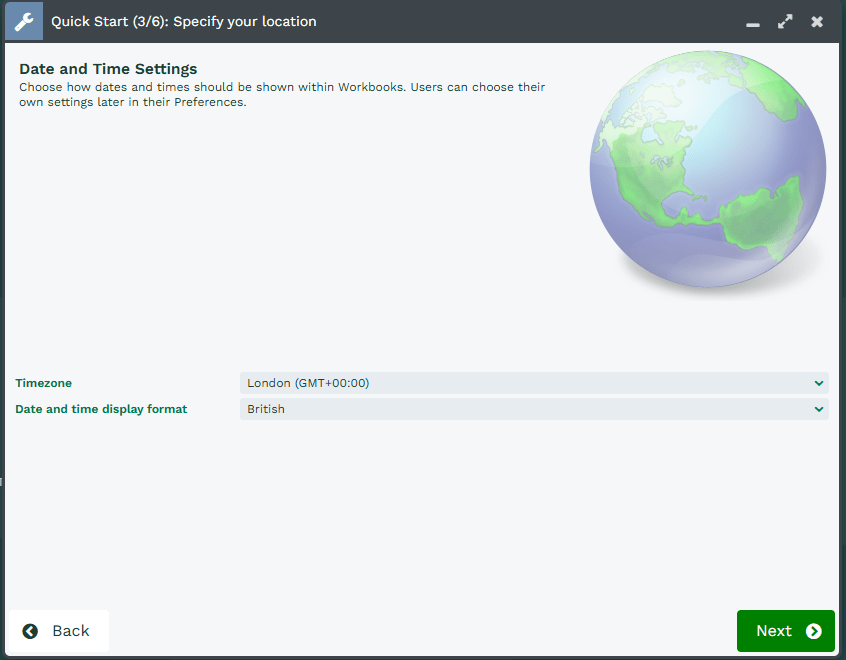Open the Timezone dropdown showing London
Viewport: 846px width, 660px height.
pos(534,383)
